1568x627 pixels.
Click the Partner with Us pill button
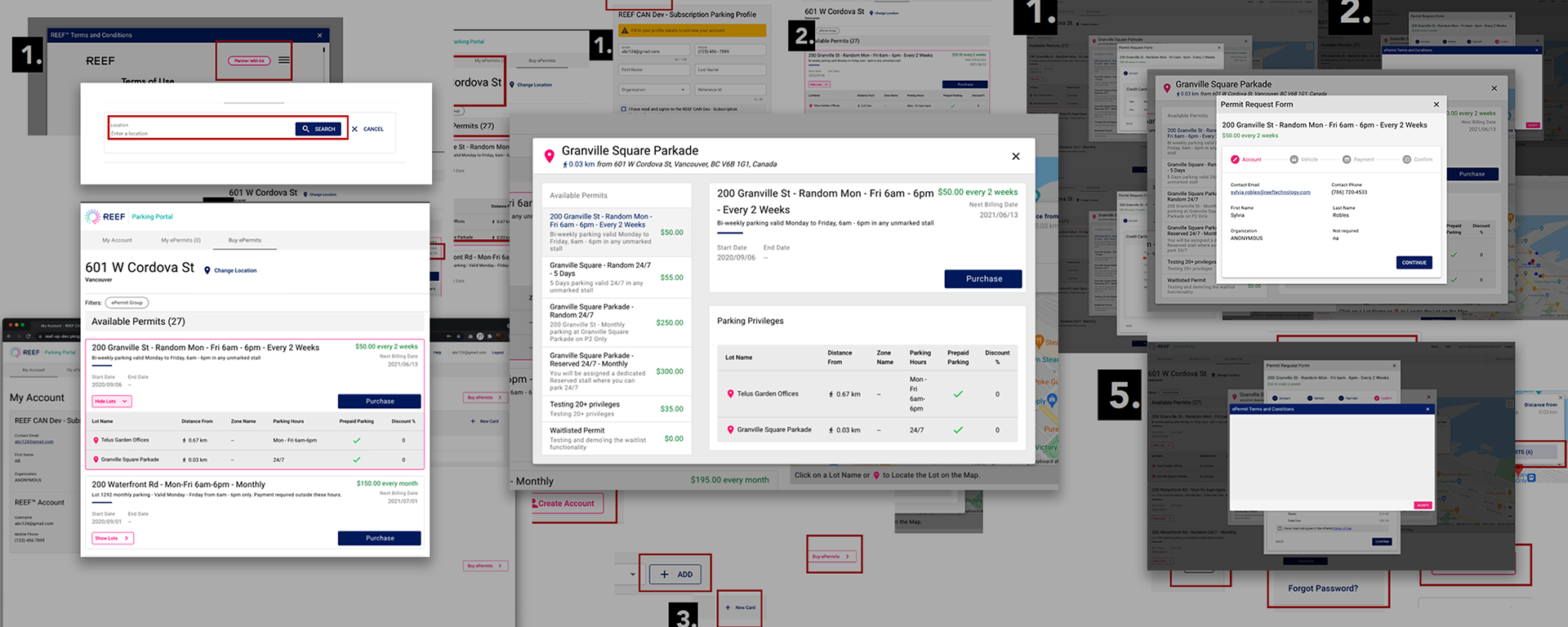tap(249, 60)
